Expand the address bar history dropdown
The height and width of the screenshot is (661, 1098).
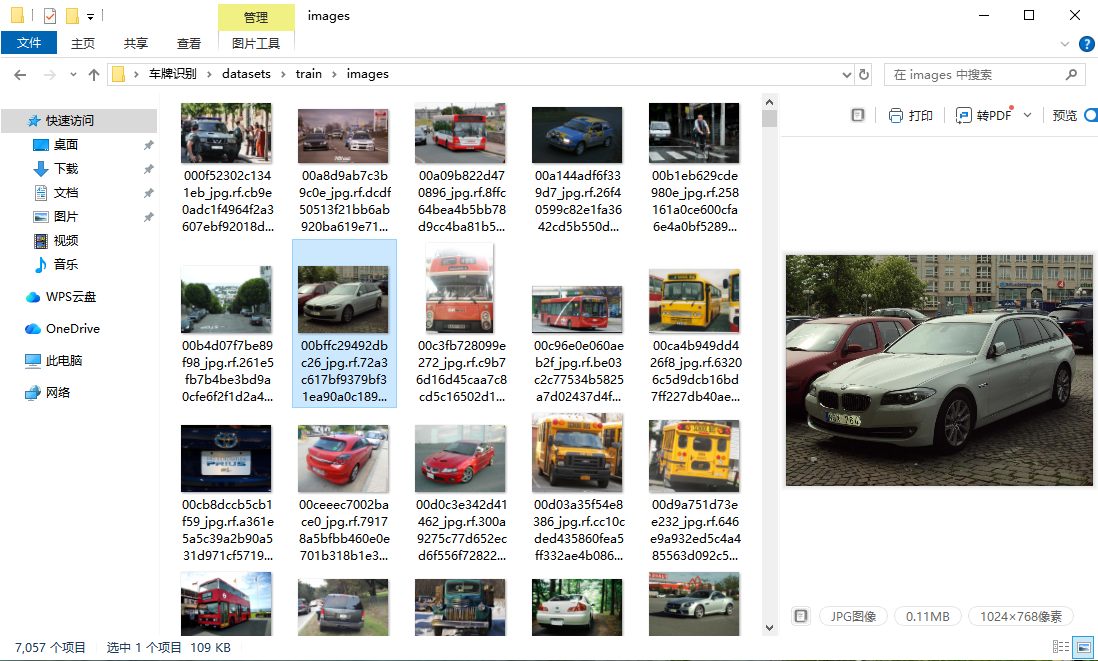click(847, 74)
